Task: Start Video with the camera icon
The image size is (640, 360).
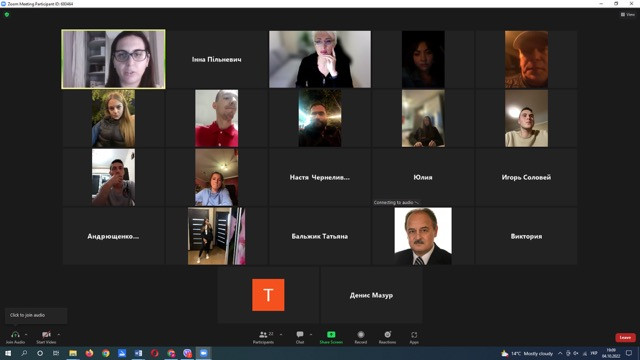Action: tap(46, 335)
